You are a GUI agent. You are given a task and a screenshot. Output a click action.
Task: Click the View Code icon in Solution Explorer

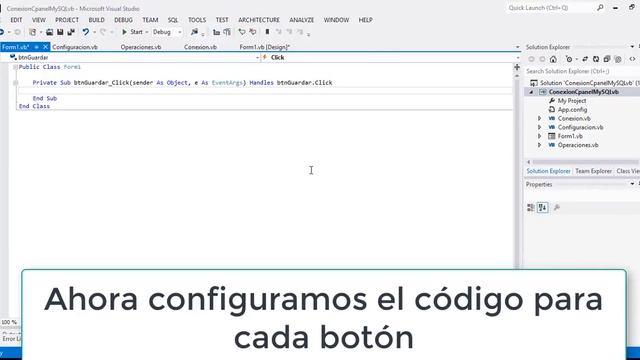point(632,60)
